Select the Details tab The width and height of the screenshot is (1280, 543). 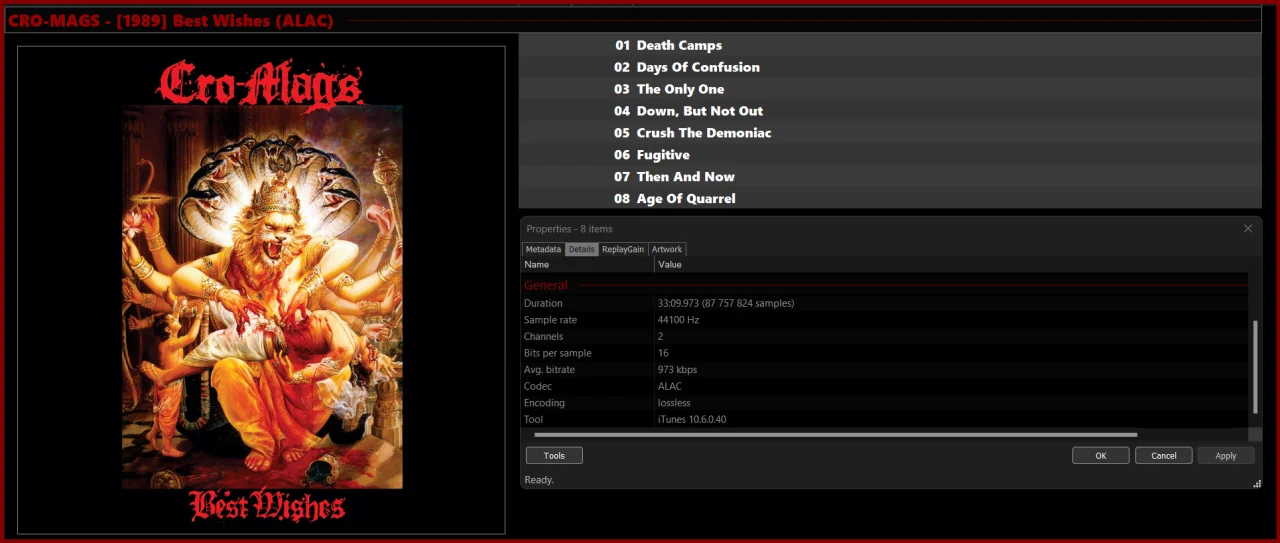point(581,249)
